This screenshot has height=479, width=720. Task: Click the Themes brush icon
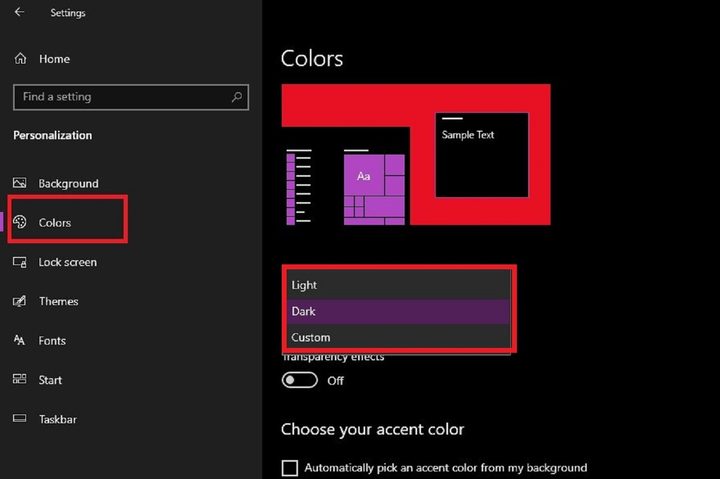(19, 301)
